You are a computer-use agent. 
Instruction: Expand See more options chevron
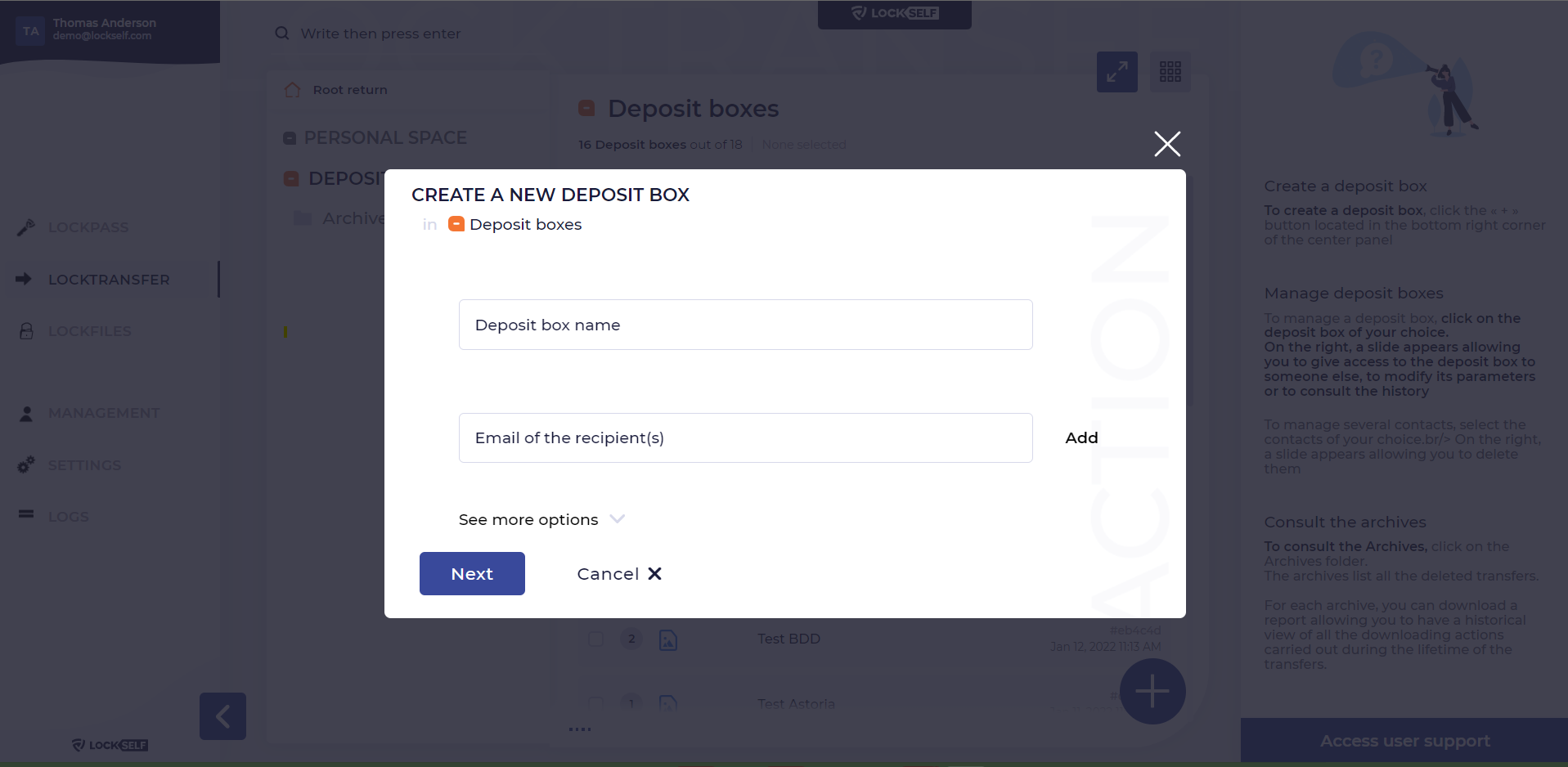coord(618,519)
